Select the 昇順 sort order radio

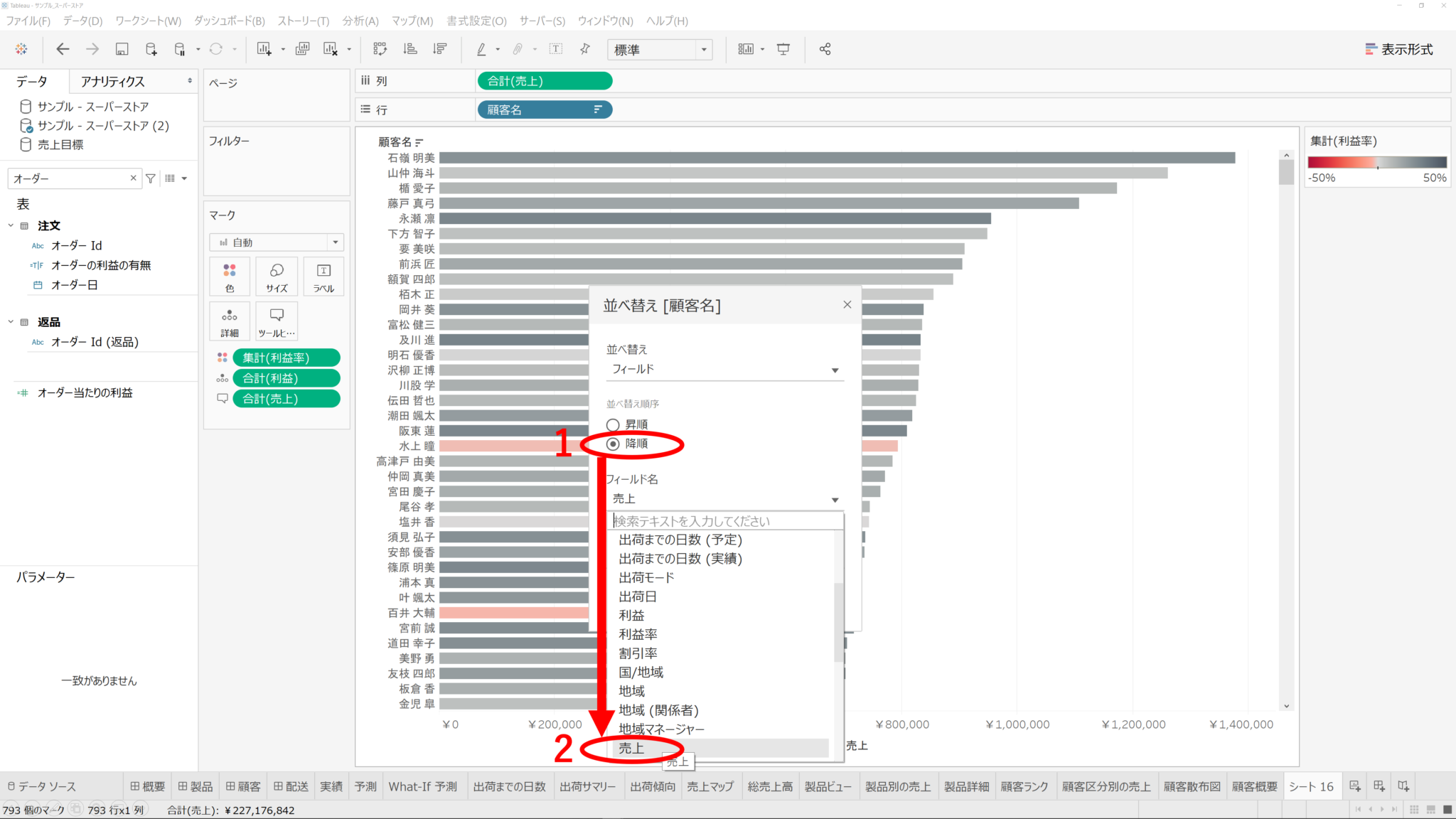[613, 424]
